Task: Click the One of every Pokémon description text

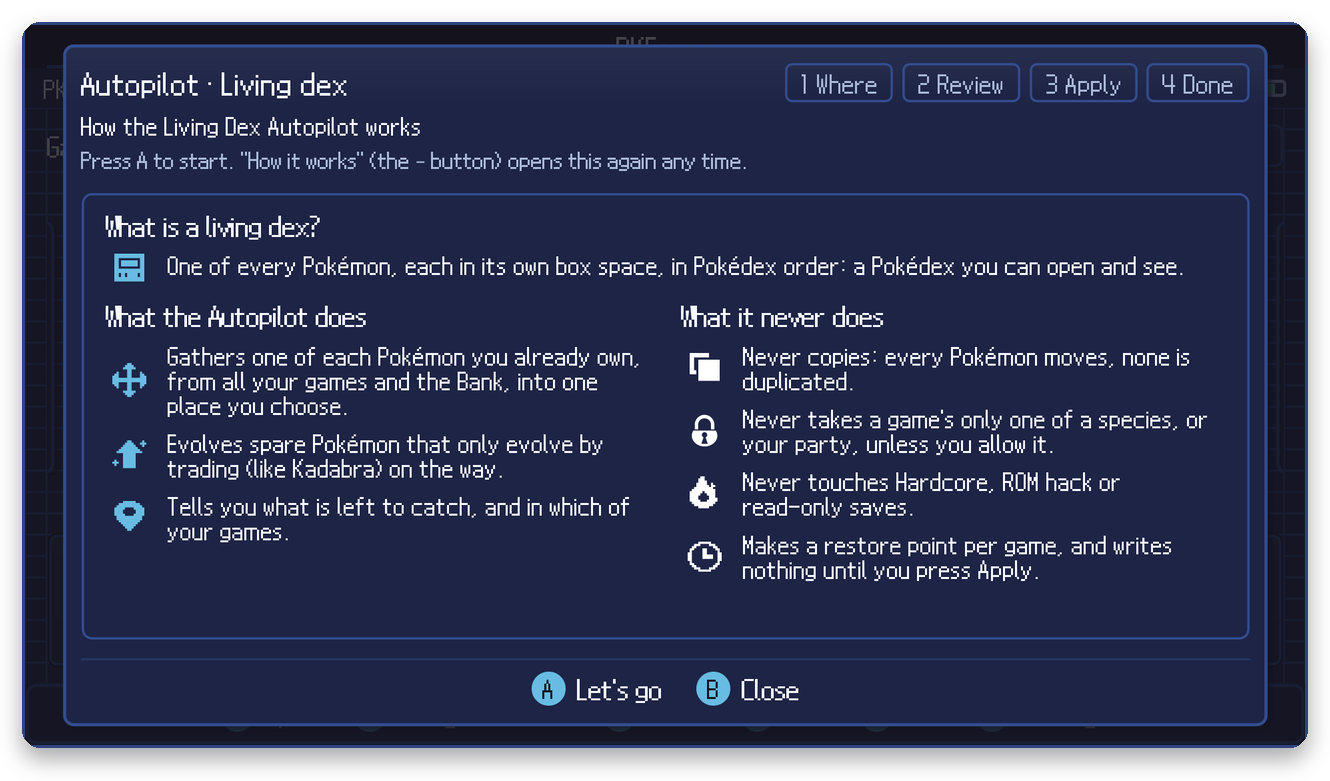Action: pos(675,268)
